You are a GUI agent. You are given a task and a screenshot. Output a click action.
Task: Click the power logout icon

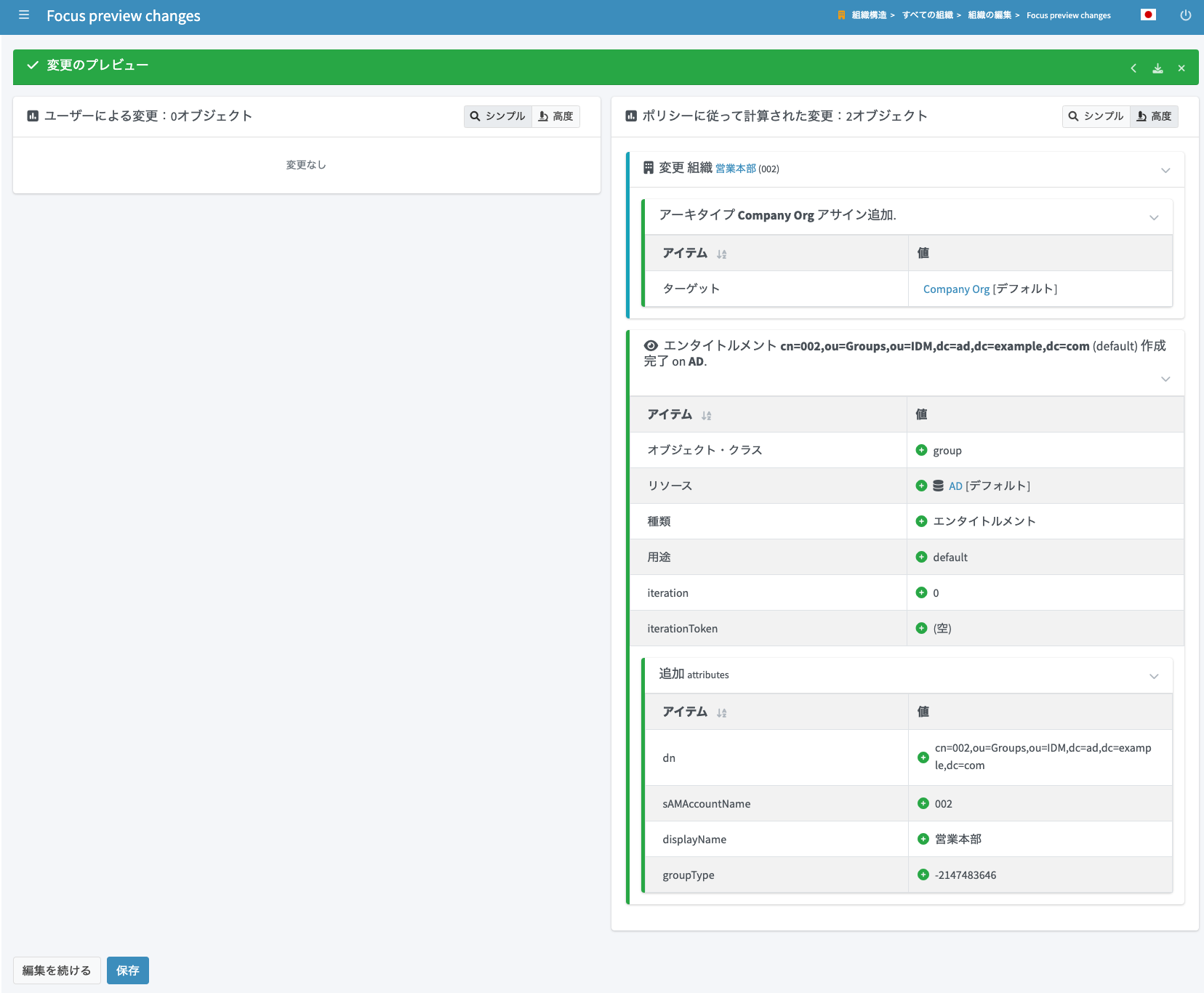coord(1186,15)
